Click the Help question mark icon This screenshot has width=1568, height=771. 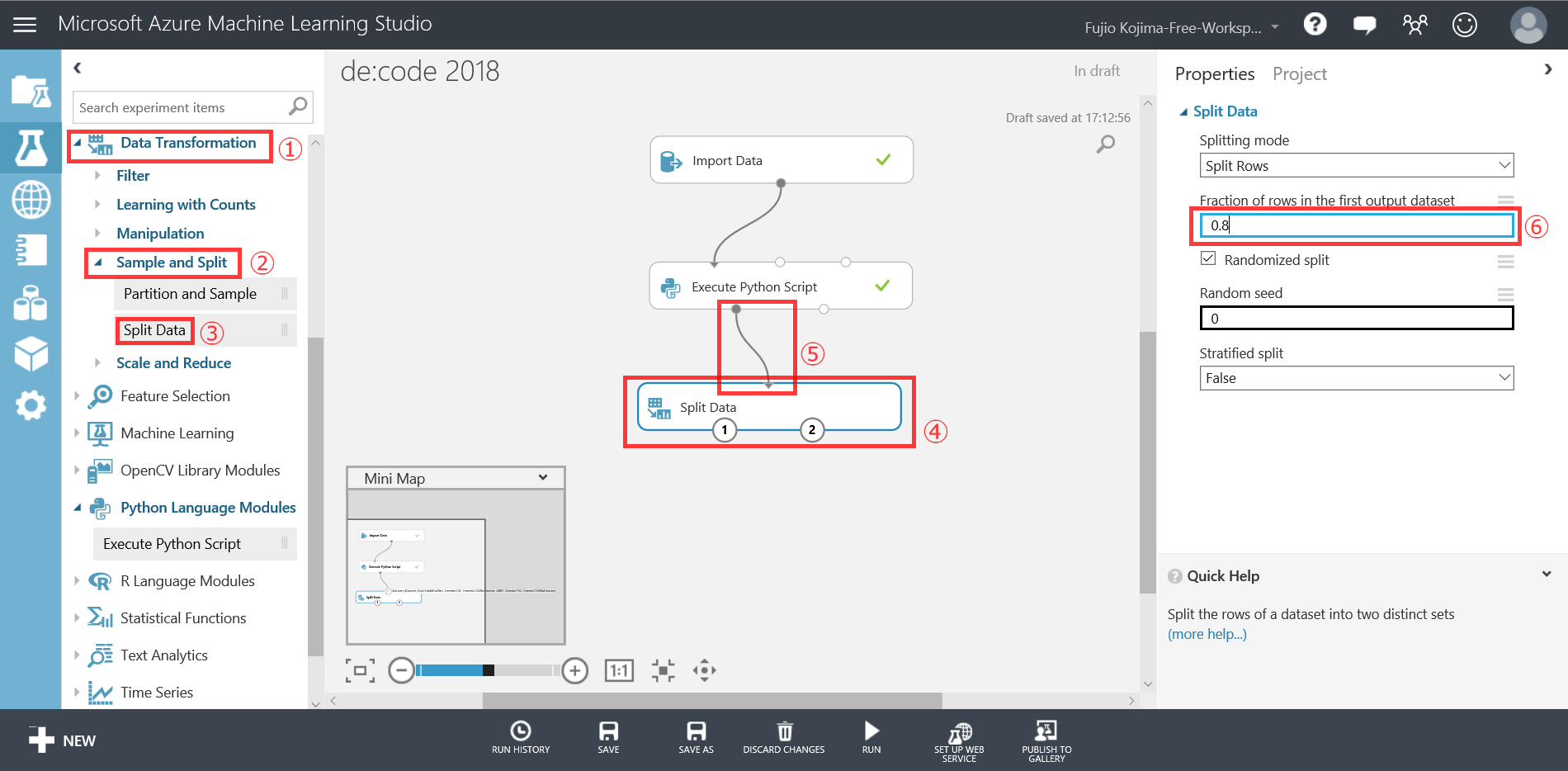coord(1315,24)
